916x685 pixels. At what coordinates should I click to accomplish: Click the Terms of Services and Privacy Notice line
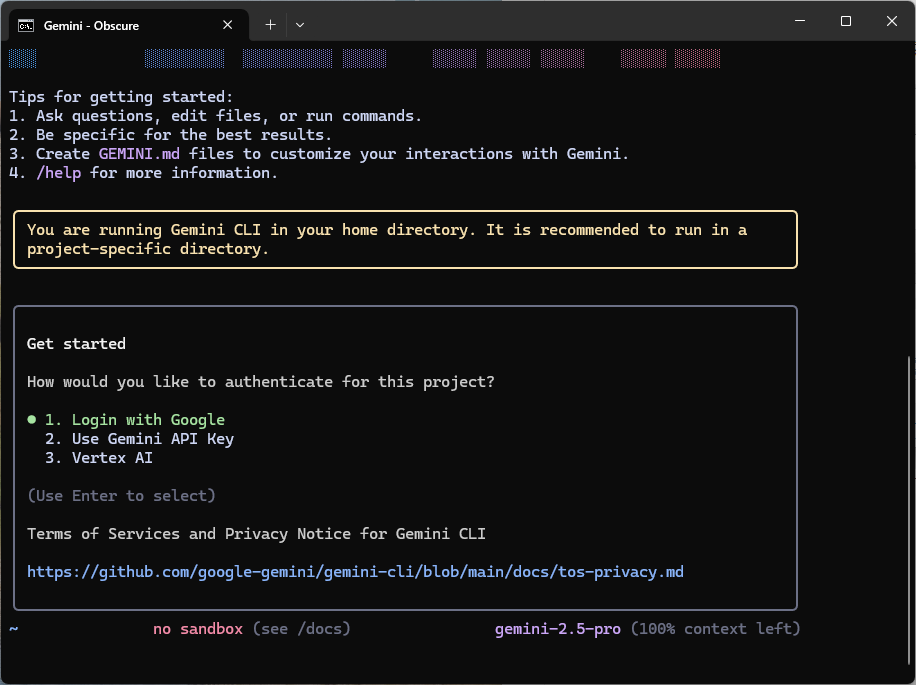click(256, 534)
